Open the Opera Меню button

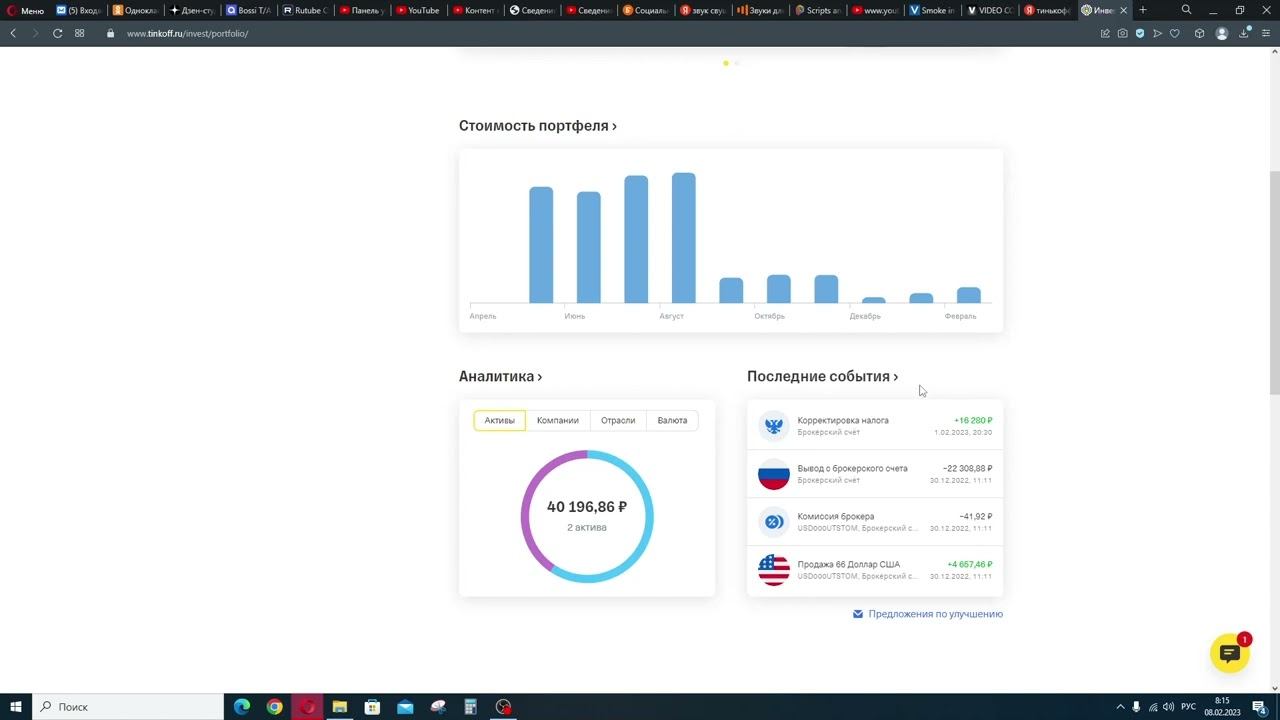click(27, 10)
